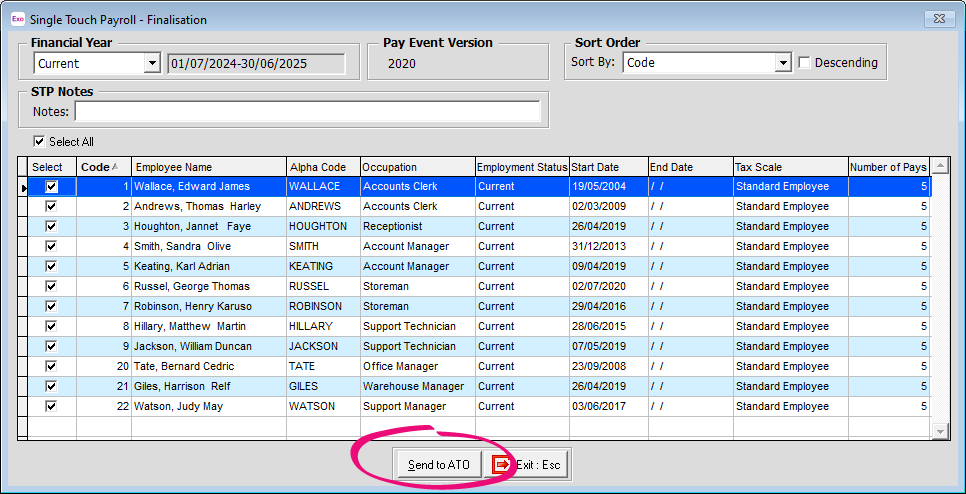
Task: Expand the Sort By combo box
Action: (x=783, y=63)
